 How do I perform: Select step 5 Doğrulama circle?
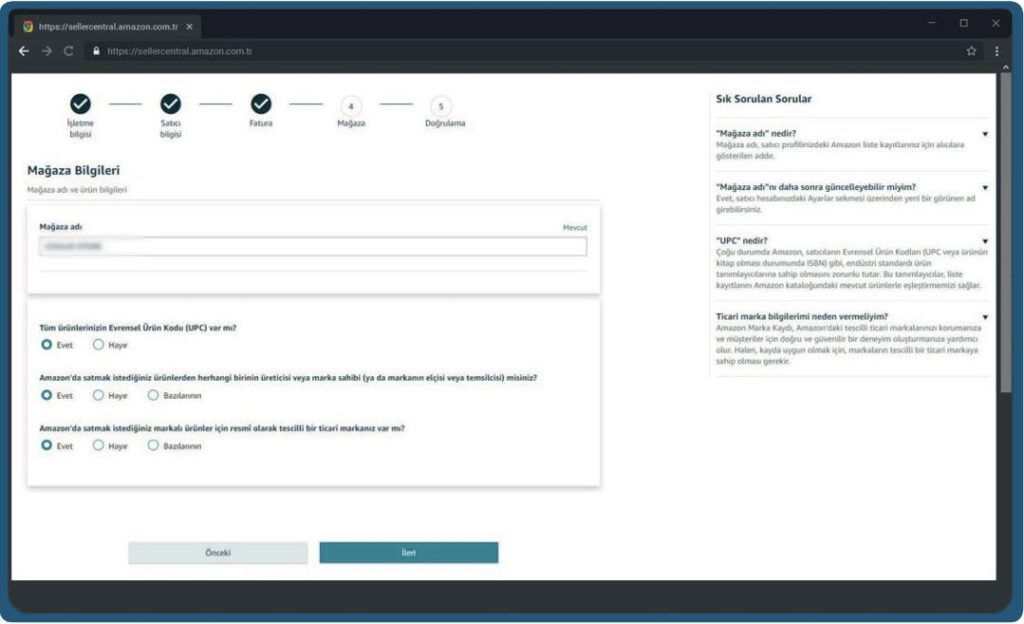(441, 106)
